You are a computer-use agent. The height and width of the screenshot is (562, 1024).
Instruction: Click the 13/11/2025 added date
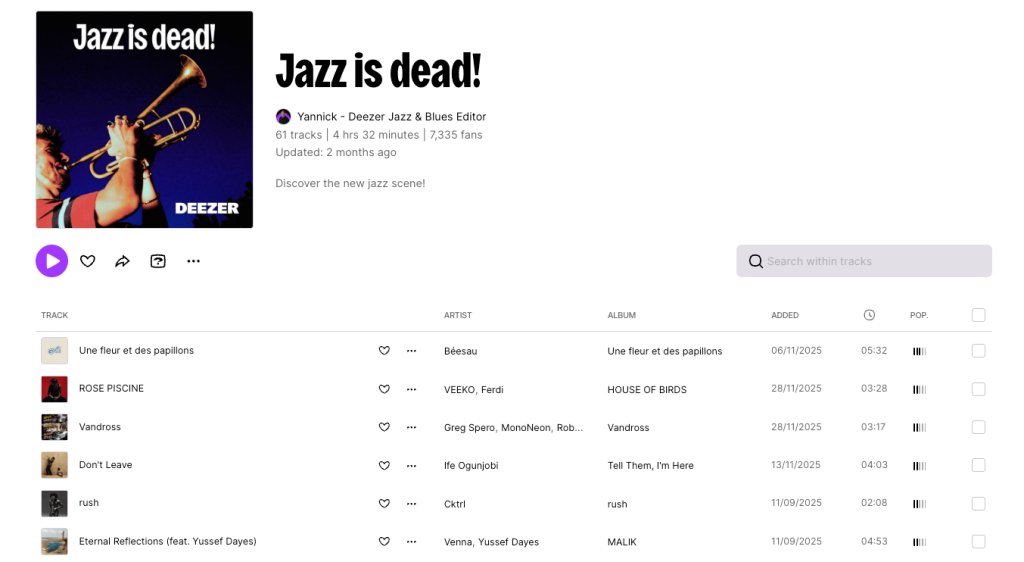(x=795, y=465)
